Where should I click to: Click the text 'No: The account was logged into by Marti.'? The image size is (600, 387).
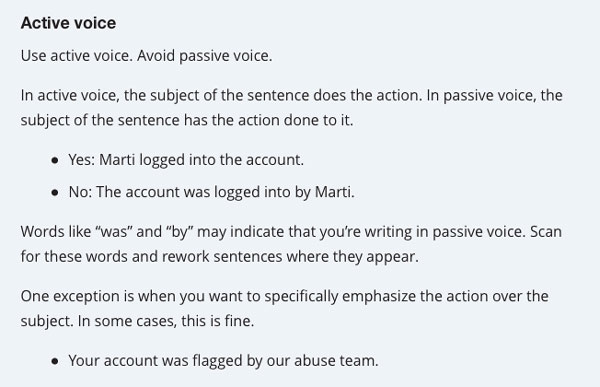212,192
